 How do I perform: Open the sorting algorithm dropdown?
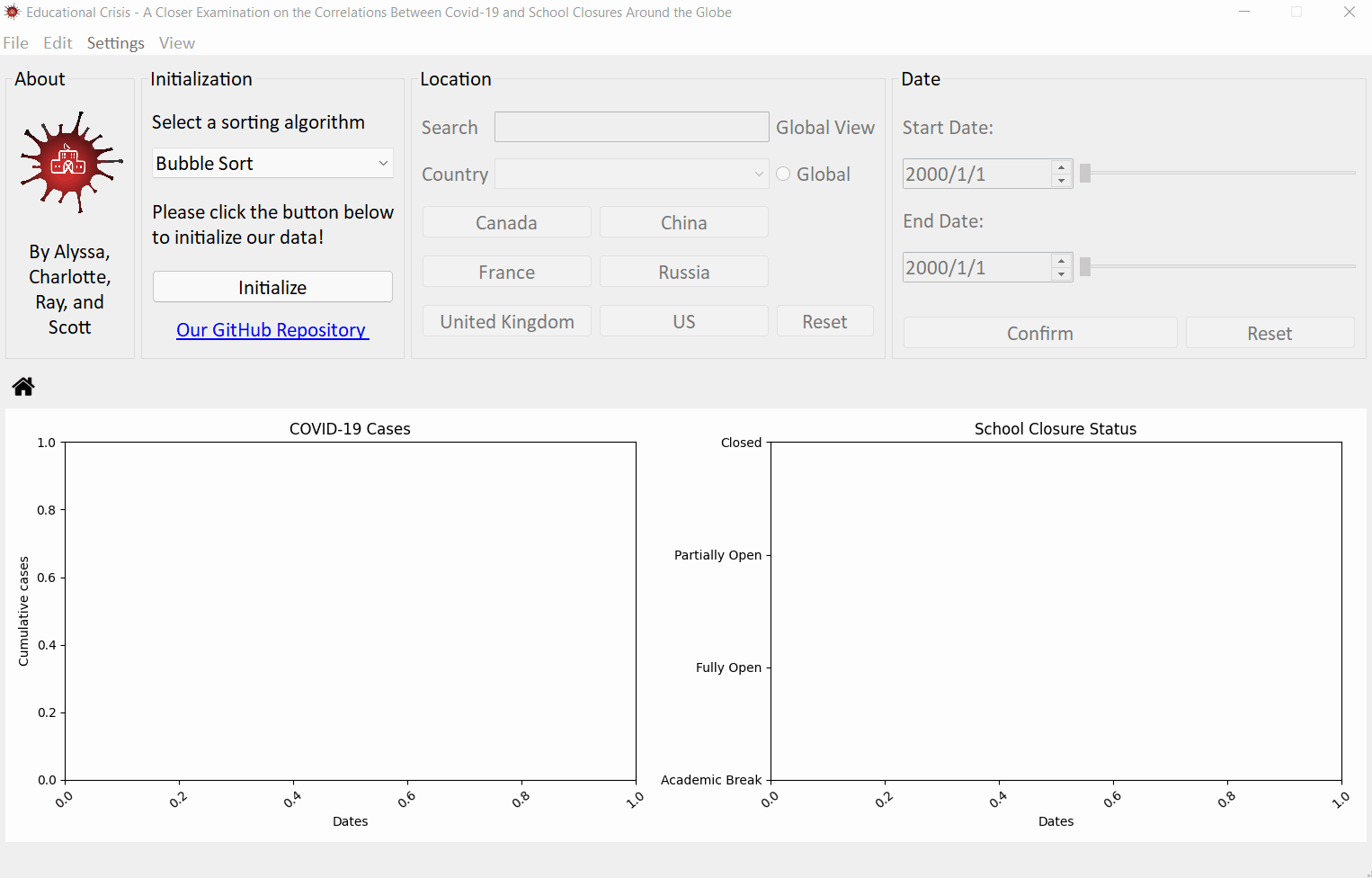(272, 163)
